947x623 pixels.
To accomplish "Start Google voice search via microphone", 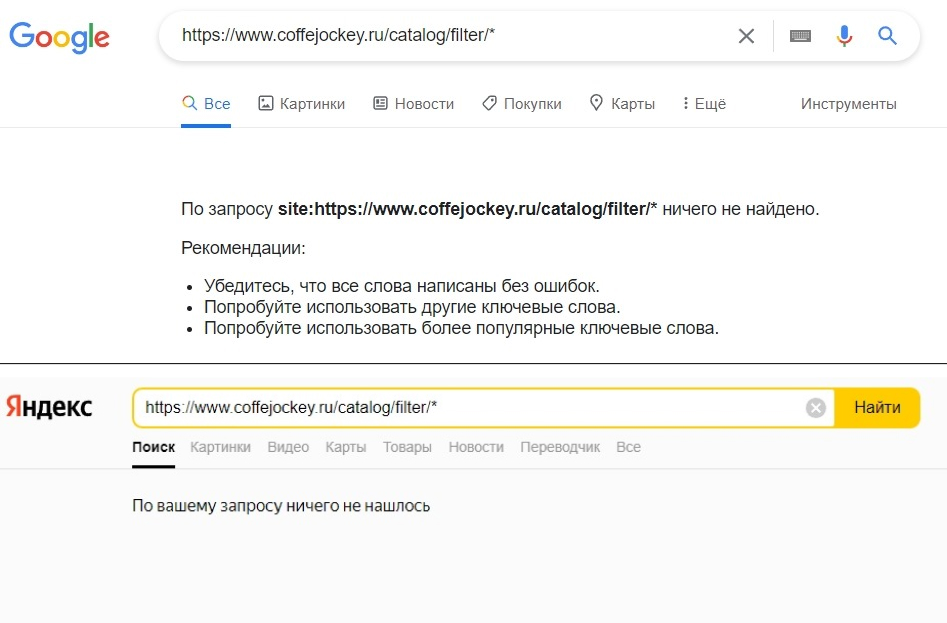I will [x=844, y=36].
